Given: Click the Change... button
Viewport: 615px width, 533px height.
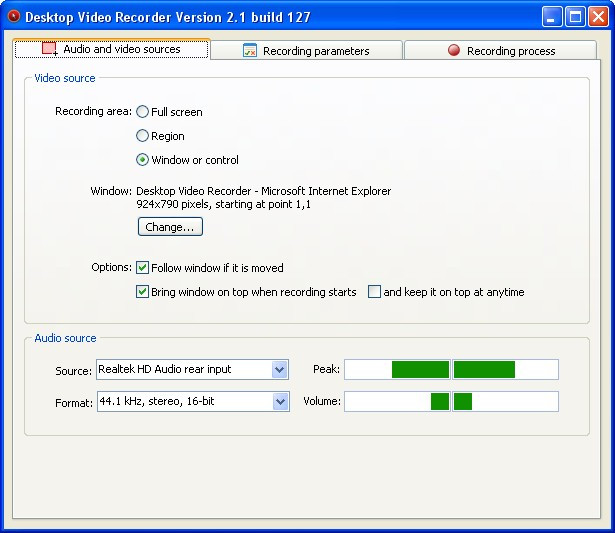Looking at the screenshot, I should coord(170,227).
